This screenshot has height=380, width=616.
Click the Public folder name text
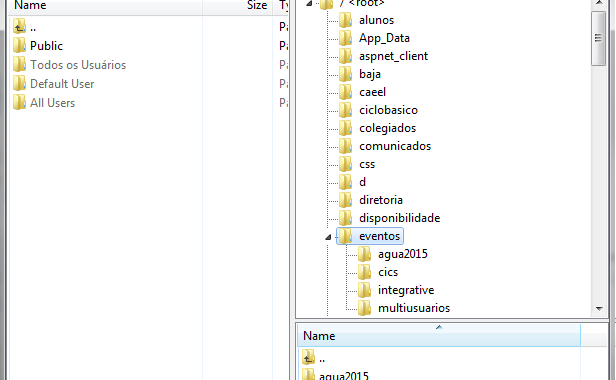(x=46, y=46)
